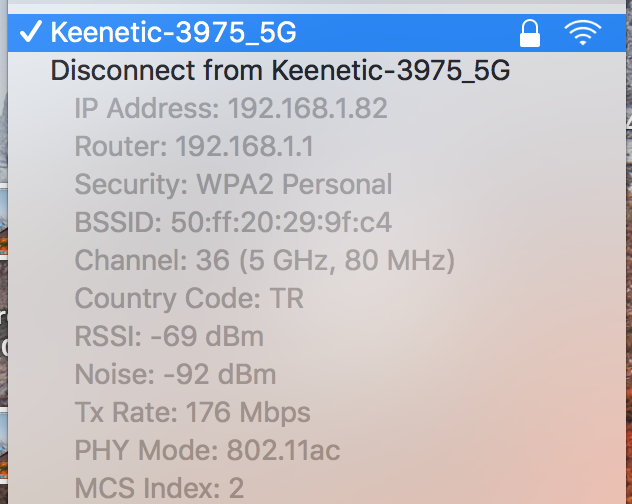Click the 5 GHz, 80 MHz text

(x=347, y=260)
